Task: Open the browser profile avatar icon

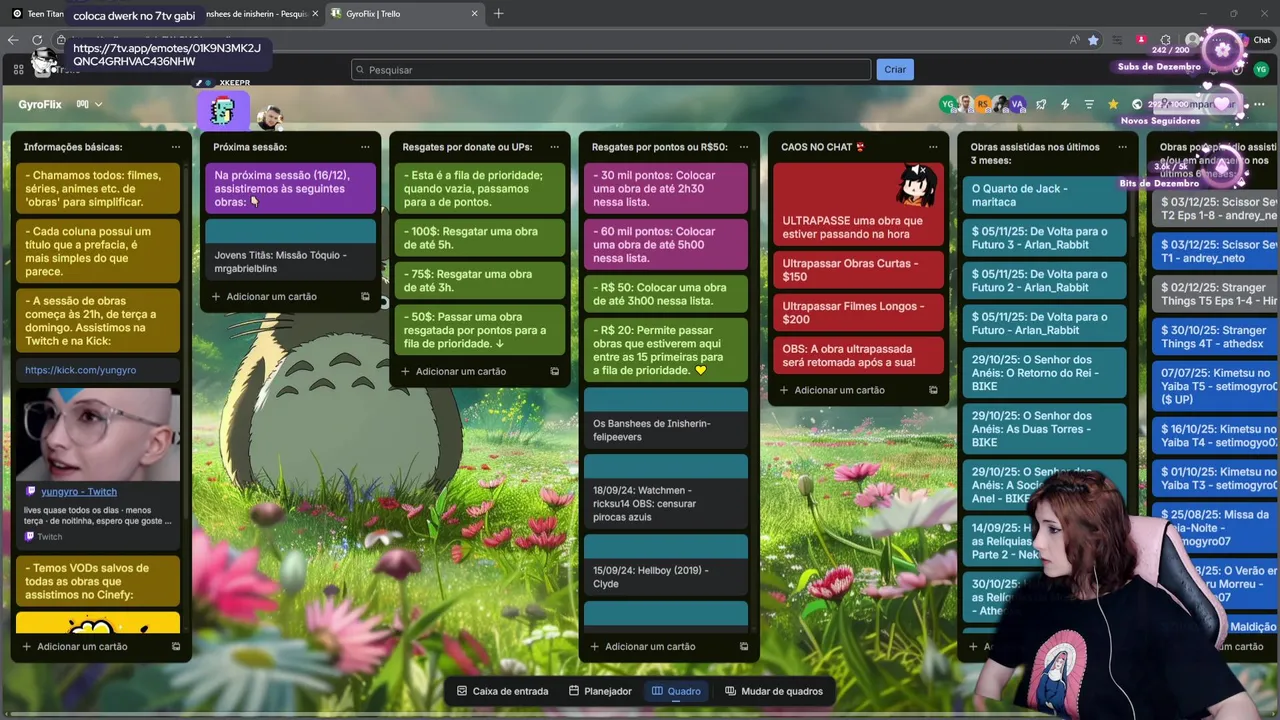Action: (x=1192, y=40)
